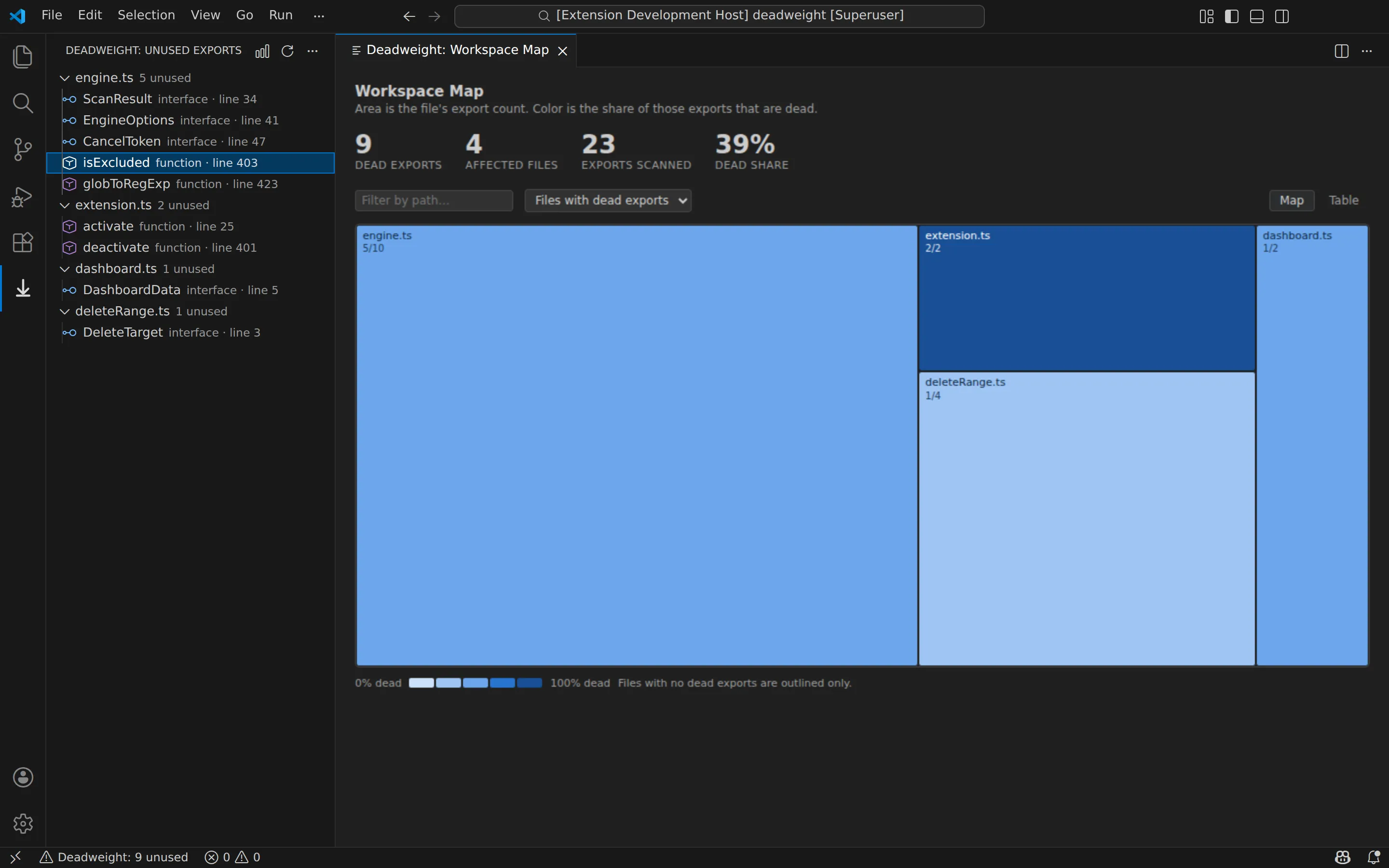Screen dimensions: 1389x868
Task: Toggle primary side bar visibility
Action: tap(1232, 16)
